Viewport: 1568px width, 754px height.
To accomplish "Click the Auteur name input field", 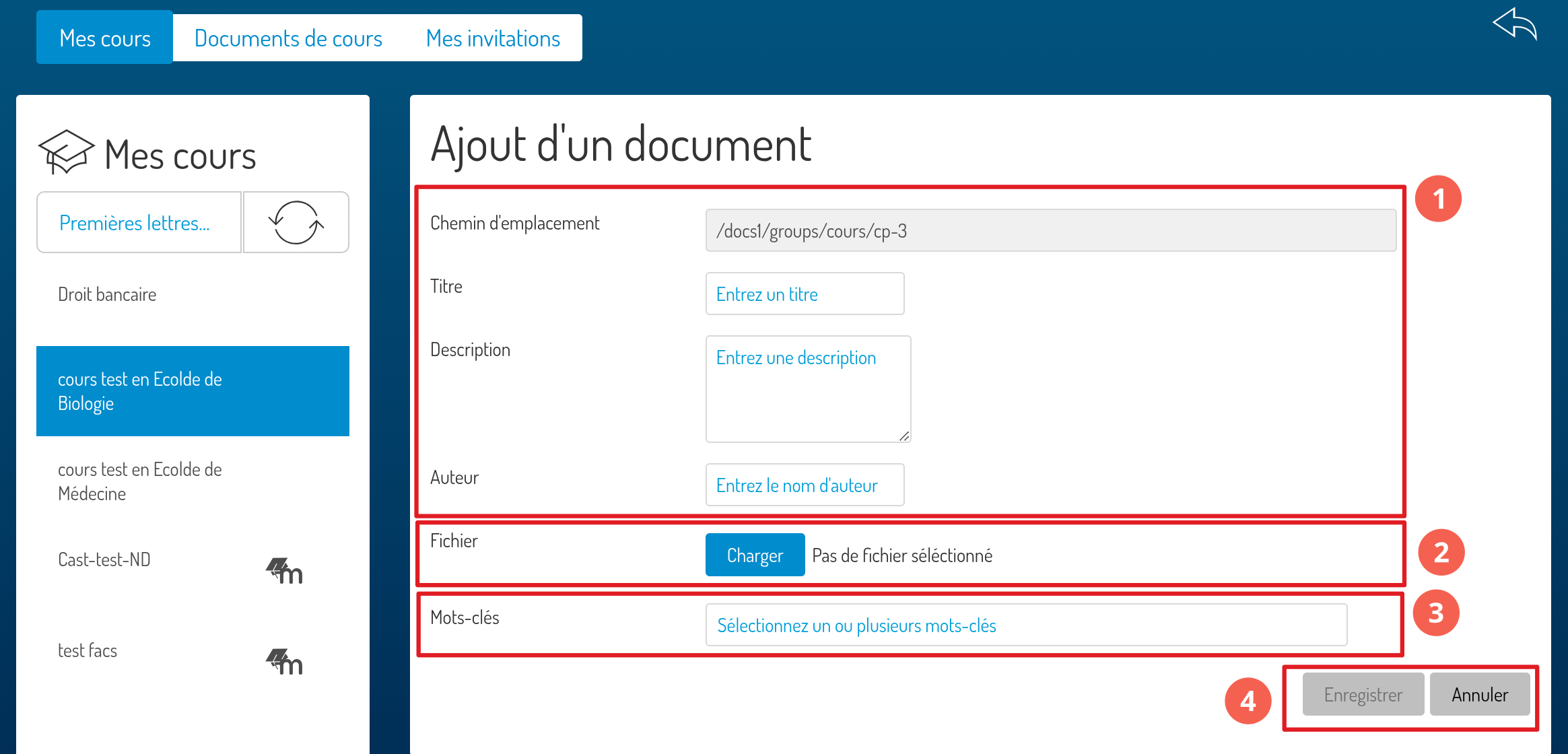I will (805, 485).
